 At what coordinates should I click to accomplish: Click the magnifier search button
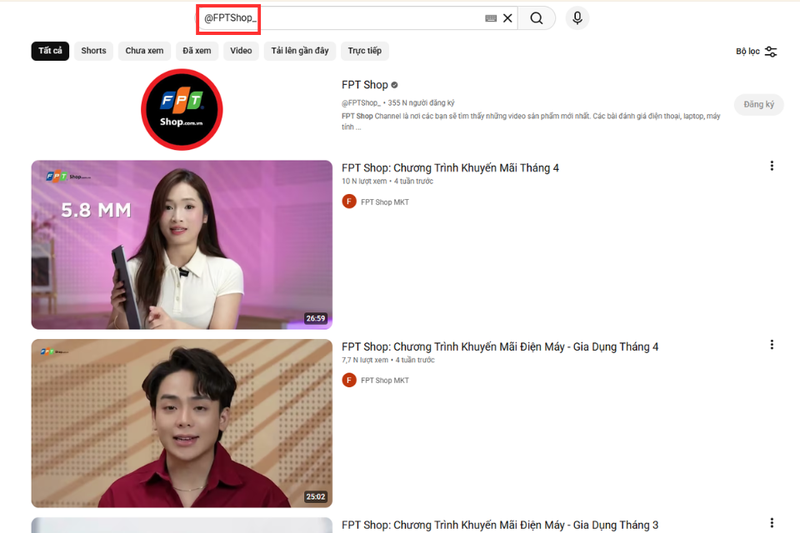(x=536, y=18)
